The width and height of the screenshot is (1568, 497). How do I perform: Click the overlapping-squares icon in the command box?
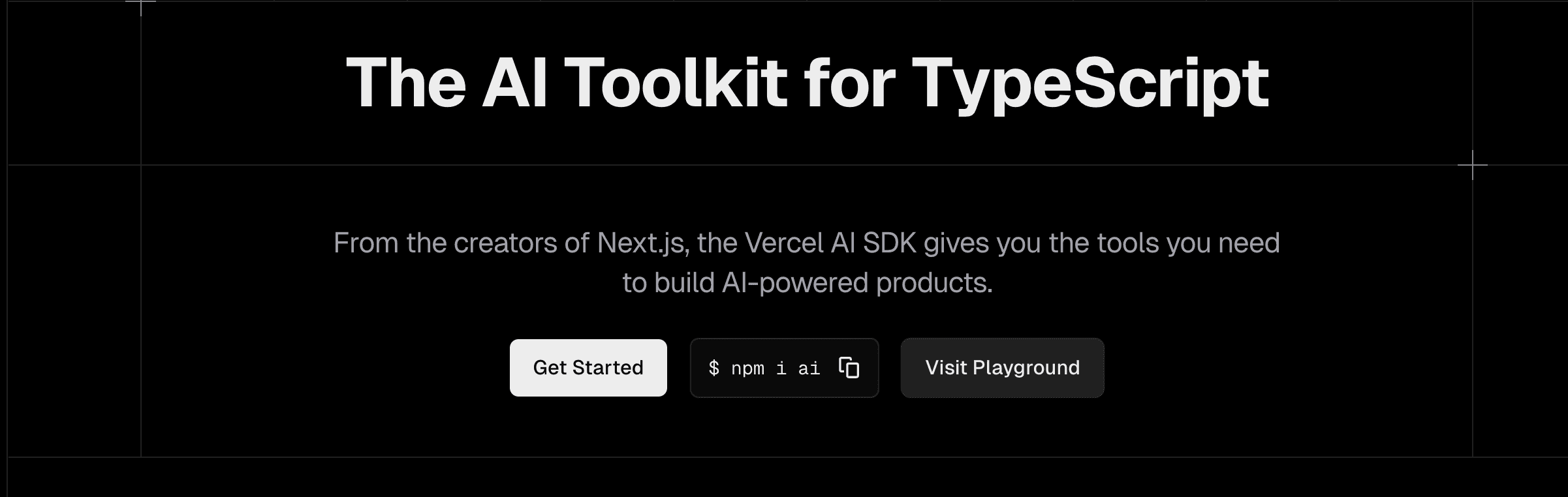[x=849, y=367]
